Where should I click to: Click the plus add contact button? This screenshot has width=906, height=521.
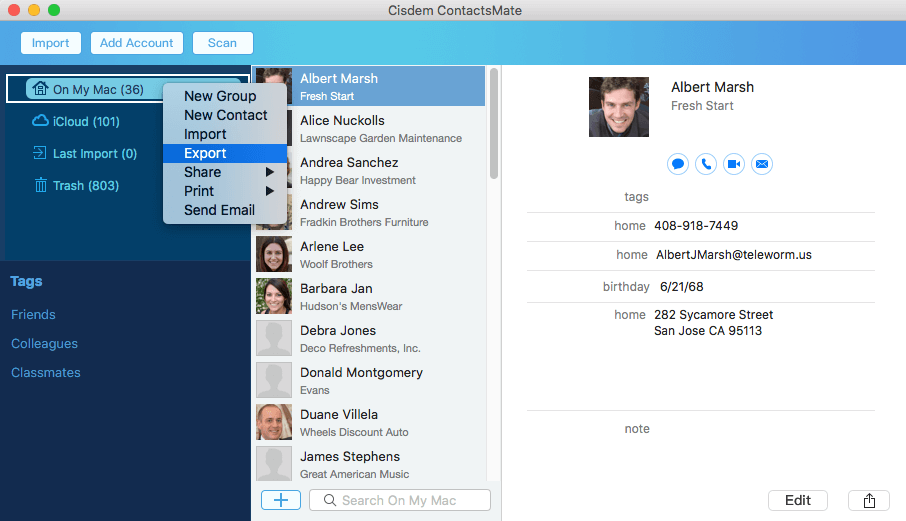coord(281,500)
